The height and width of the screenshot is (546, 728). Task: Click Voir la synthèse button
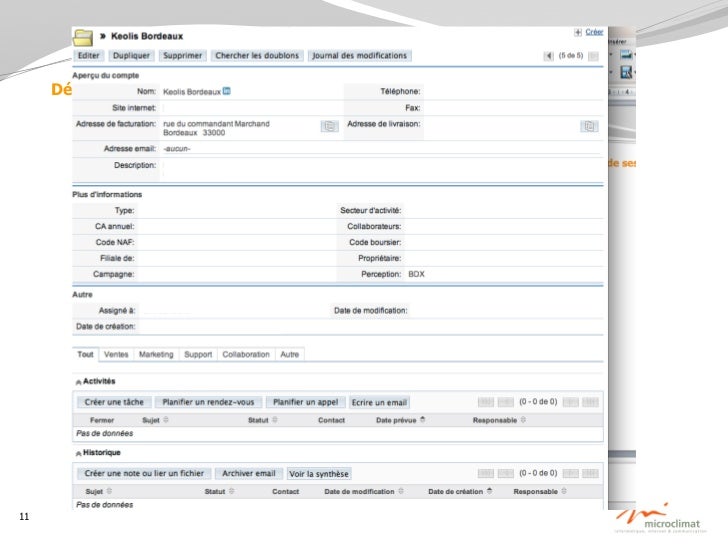click(x=319, y=474)
